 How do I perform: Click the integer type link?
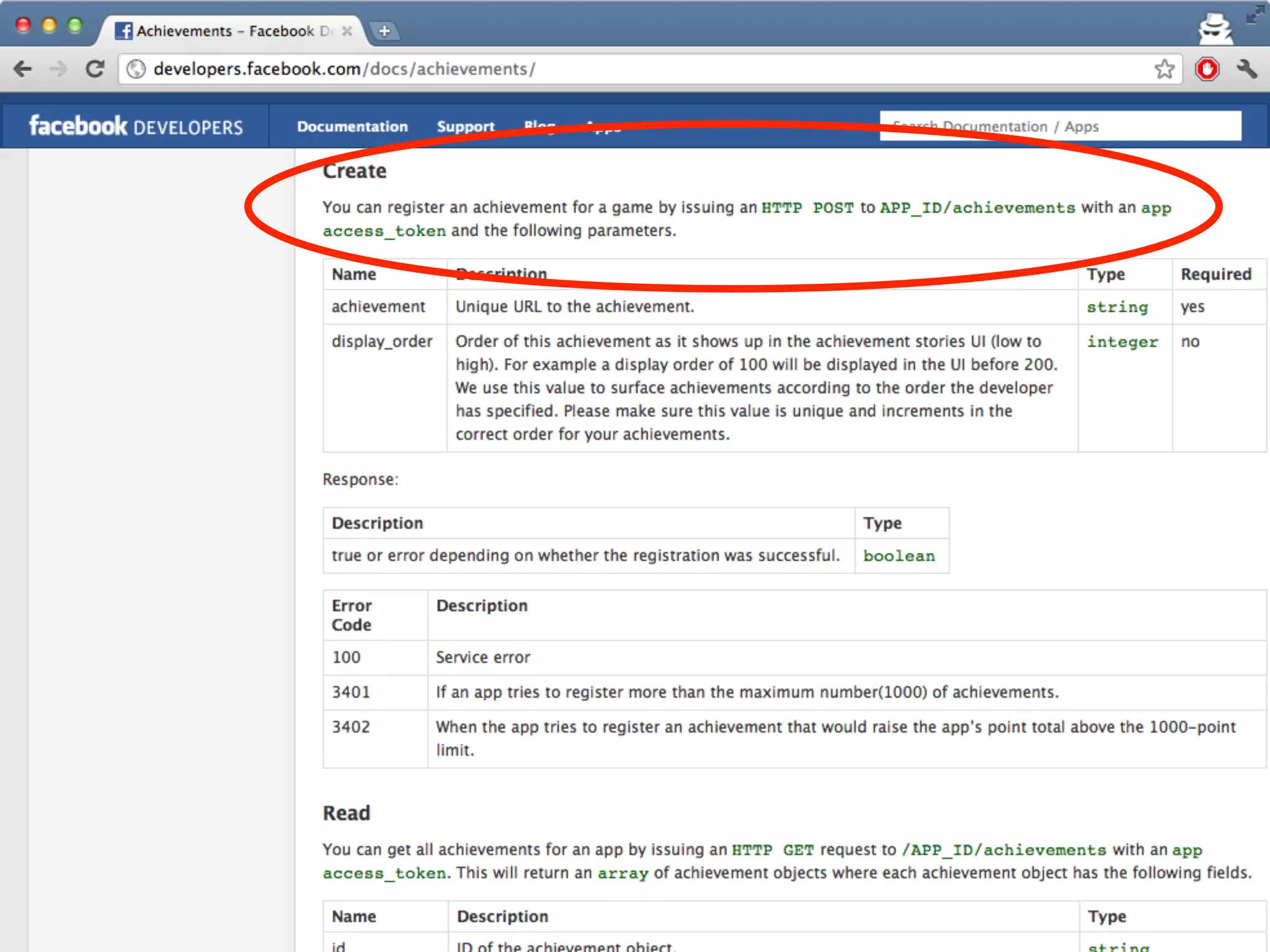pos(1122,342)
